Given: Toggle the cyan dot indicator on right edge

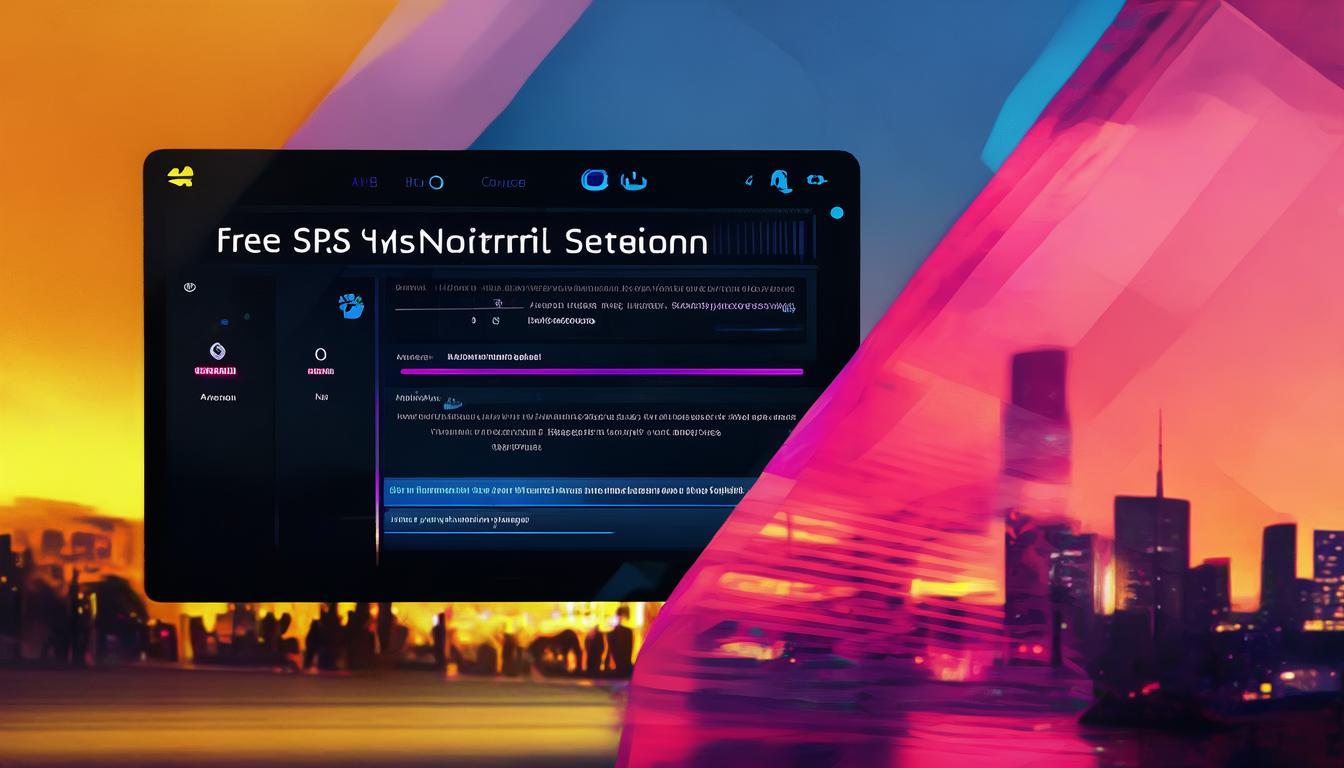Looking at the screenshot, I should coord(837,213).
